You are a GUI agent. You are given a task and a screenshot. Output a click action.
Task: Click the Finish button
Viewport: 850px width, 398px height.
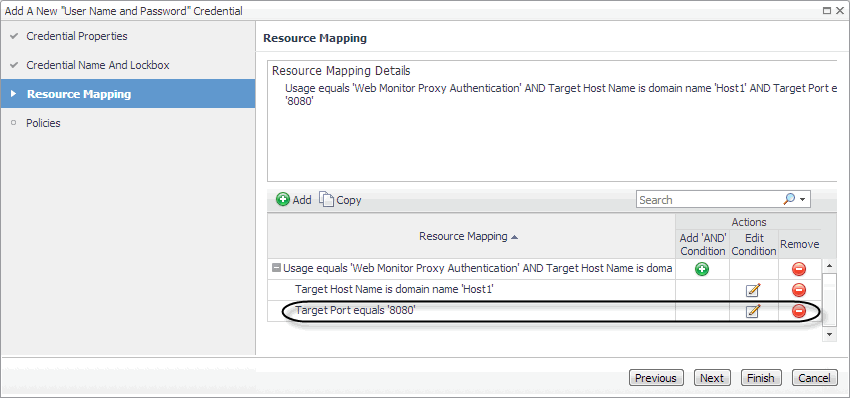pos(761,378)
